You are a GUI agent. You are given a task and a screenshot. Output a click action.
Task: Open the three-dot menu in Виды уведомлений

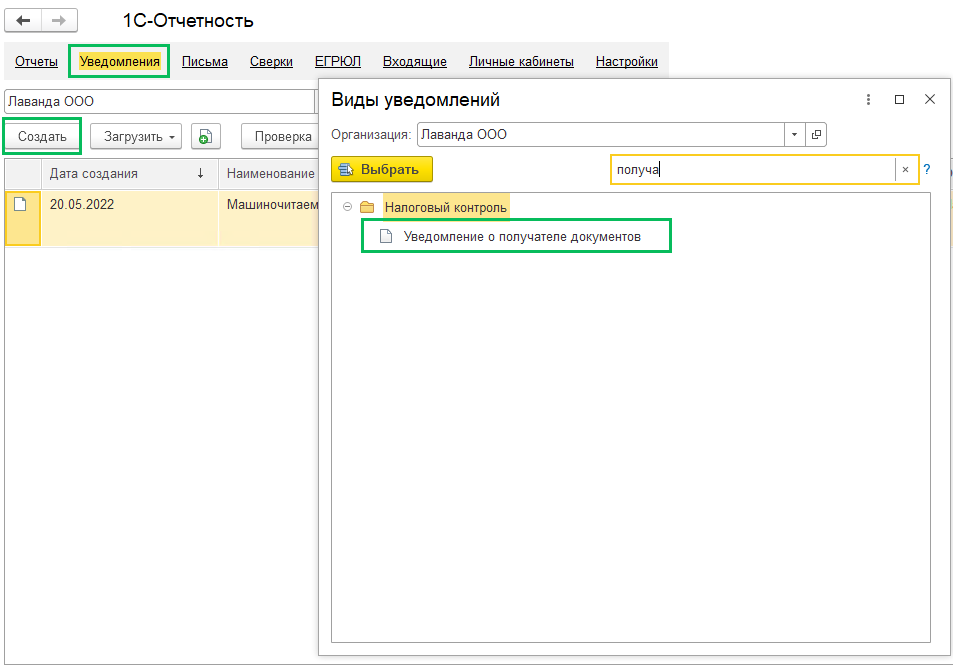(x=868, y=100)
